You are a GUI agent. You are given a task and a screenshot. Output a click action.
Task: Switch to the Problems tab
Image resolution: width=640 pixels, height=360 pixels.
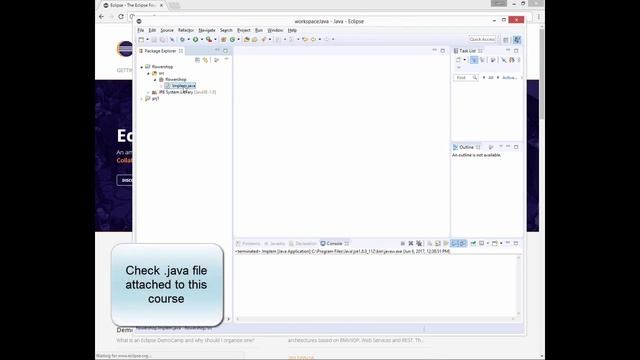(248, 244)
